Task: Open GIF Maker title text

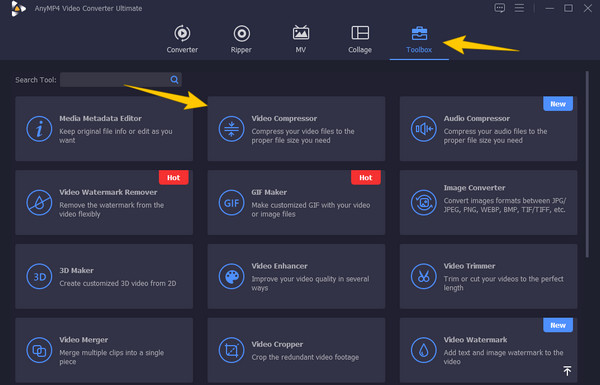Action: pyautogui.click(x=269, y=192)
